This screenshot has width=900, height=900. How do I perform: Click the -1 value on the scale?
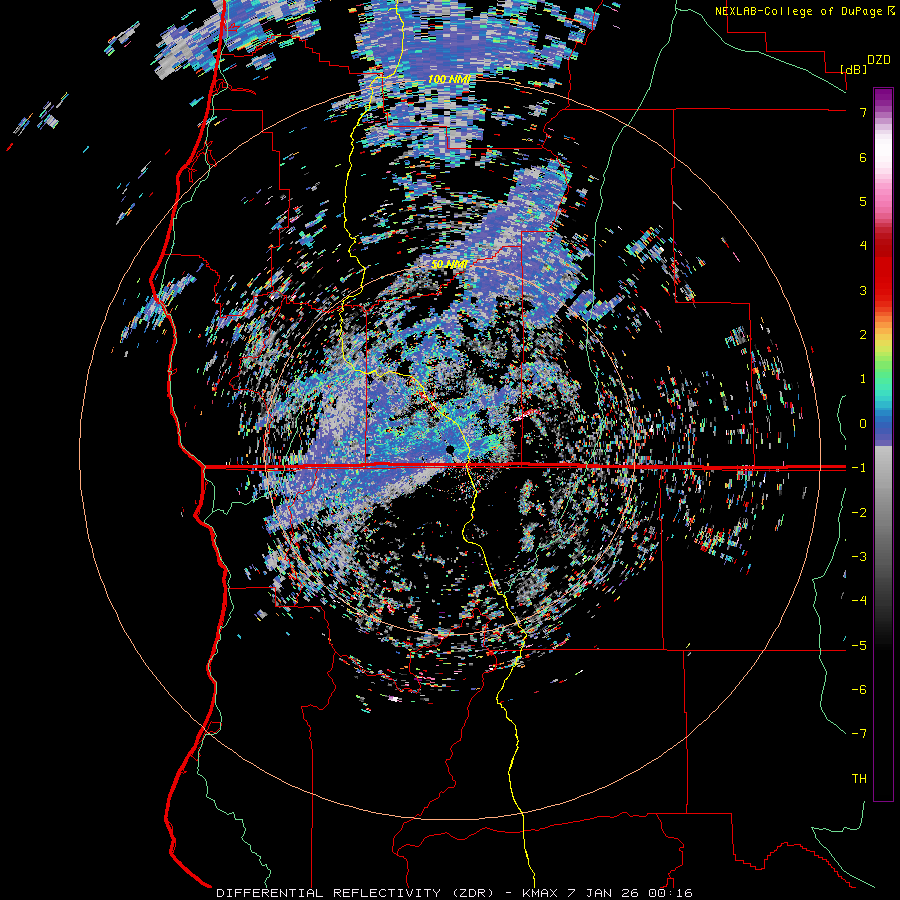coord(859,468)
